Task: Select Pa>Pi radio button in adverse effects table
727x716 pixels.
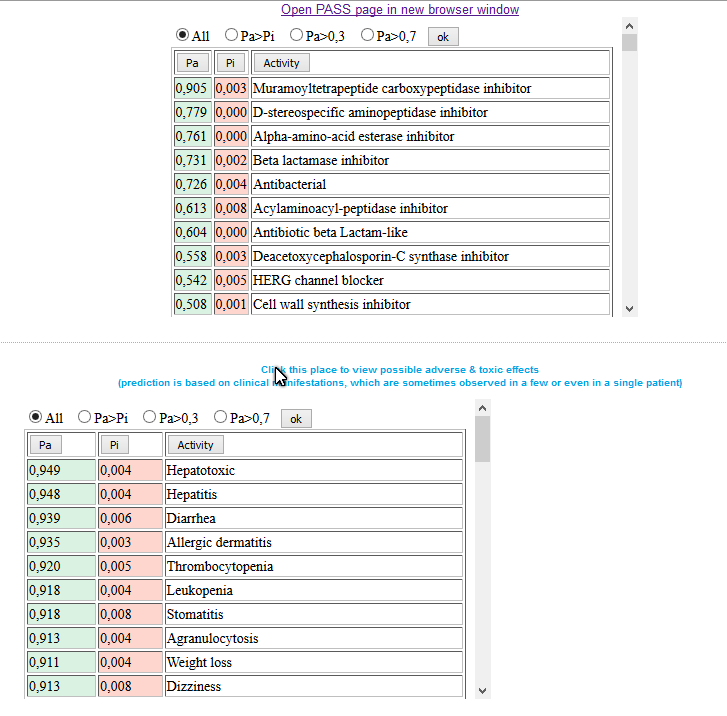Action: point(84,417)
